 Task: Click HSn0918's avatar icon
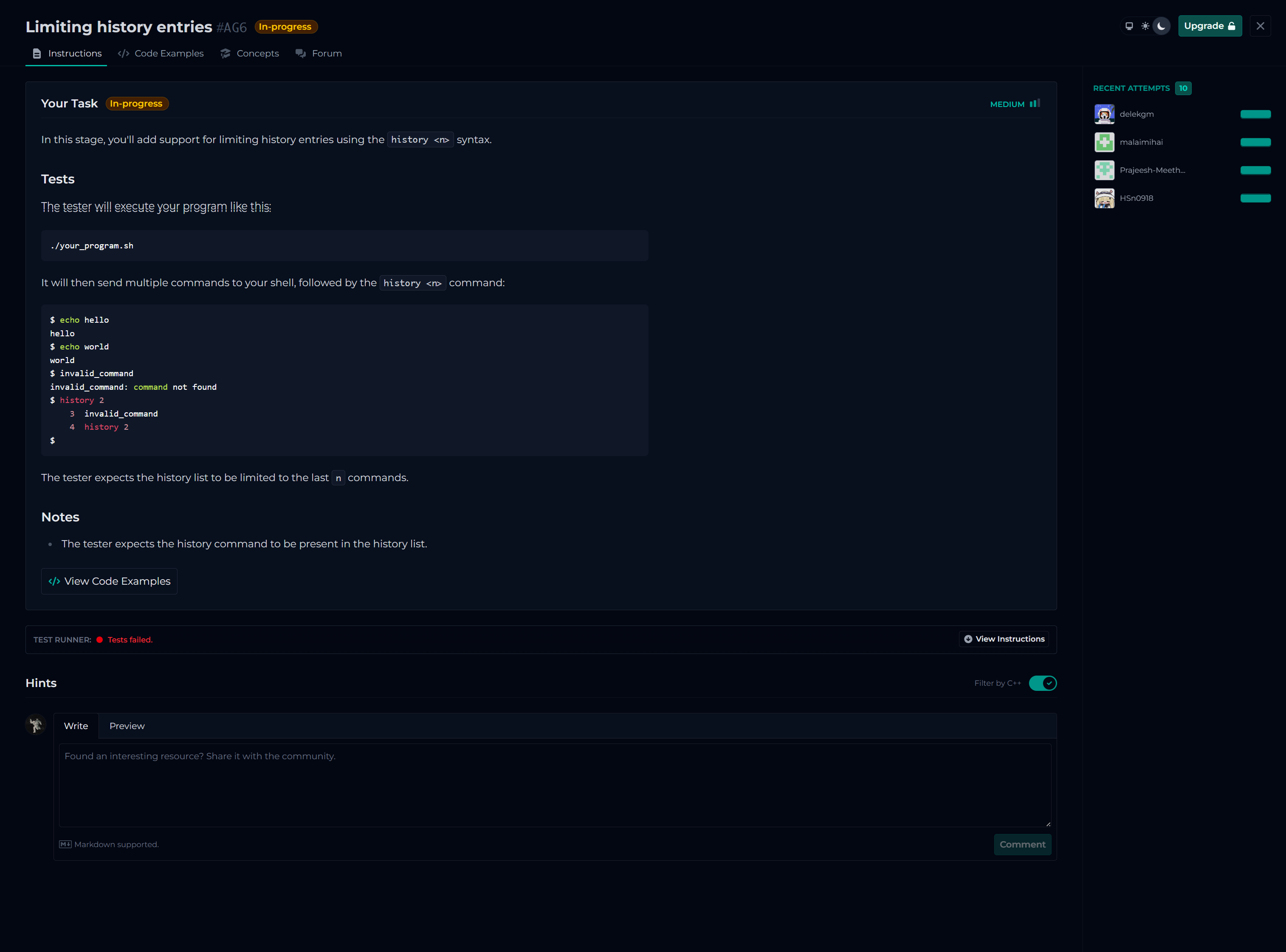point(1104,198)
